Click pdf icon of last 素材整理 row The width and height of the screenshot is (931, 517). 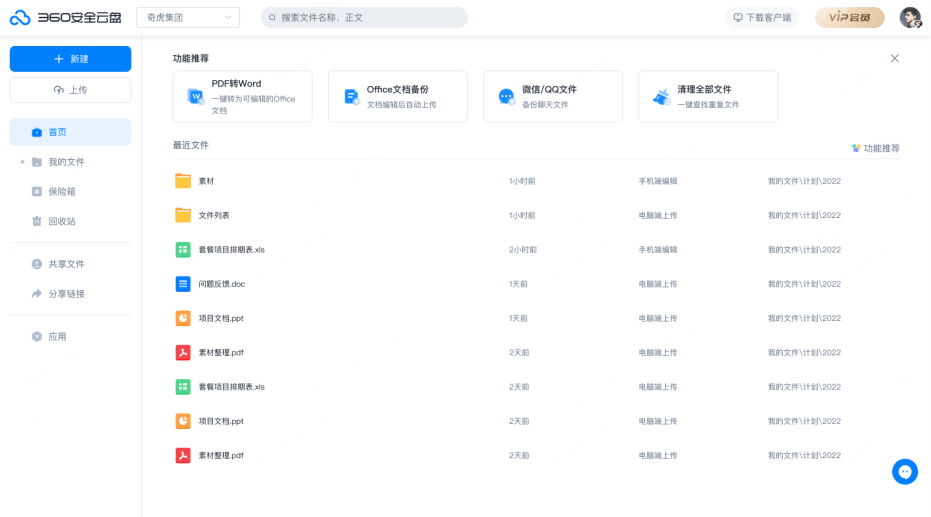[x=183, y=456]
